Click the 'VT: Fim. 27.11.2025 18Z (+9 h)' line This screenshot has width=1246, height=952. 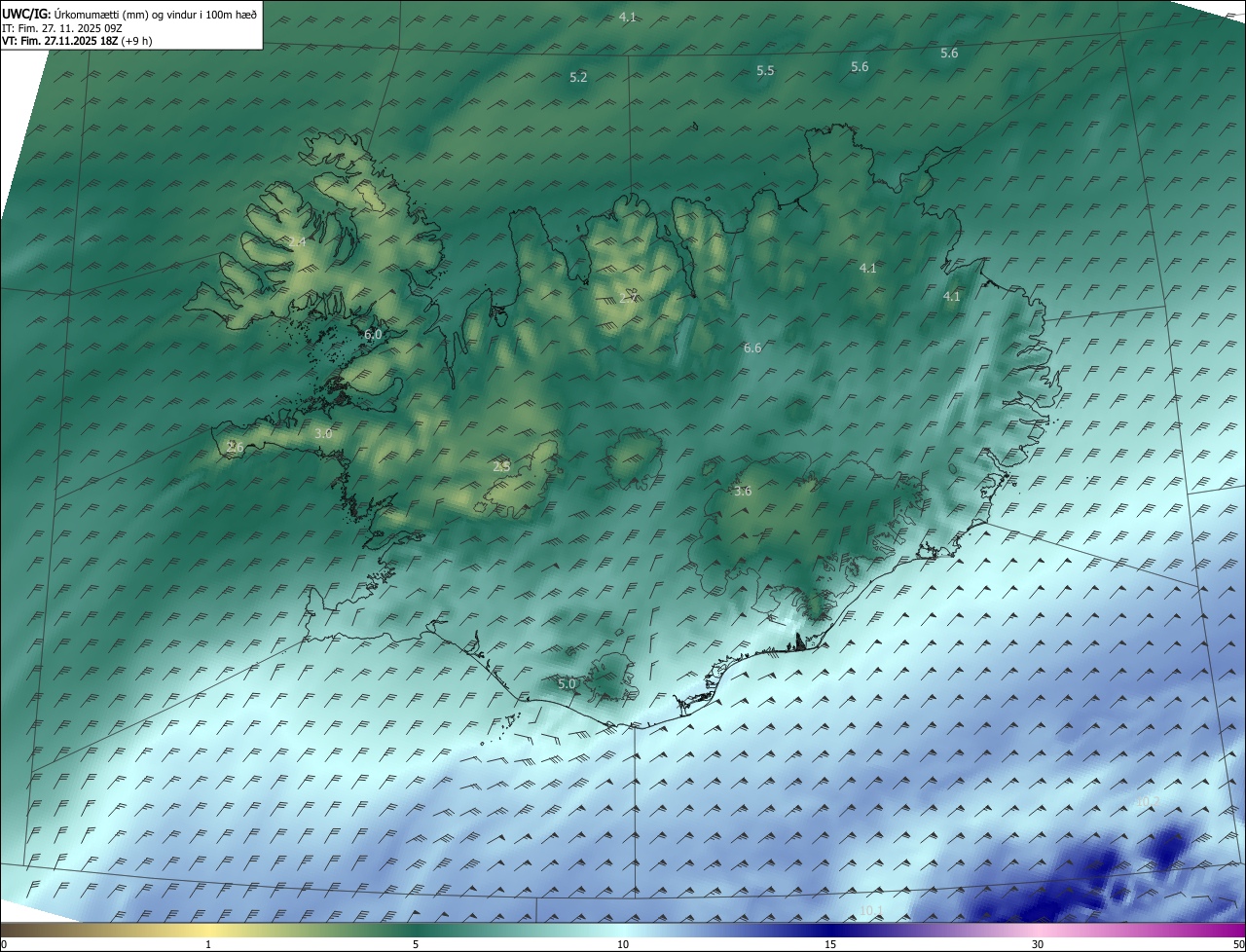tap(77, 42)
